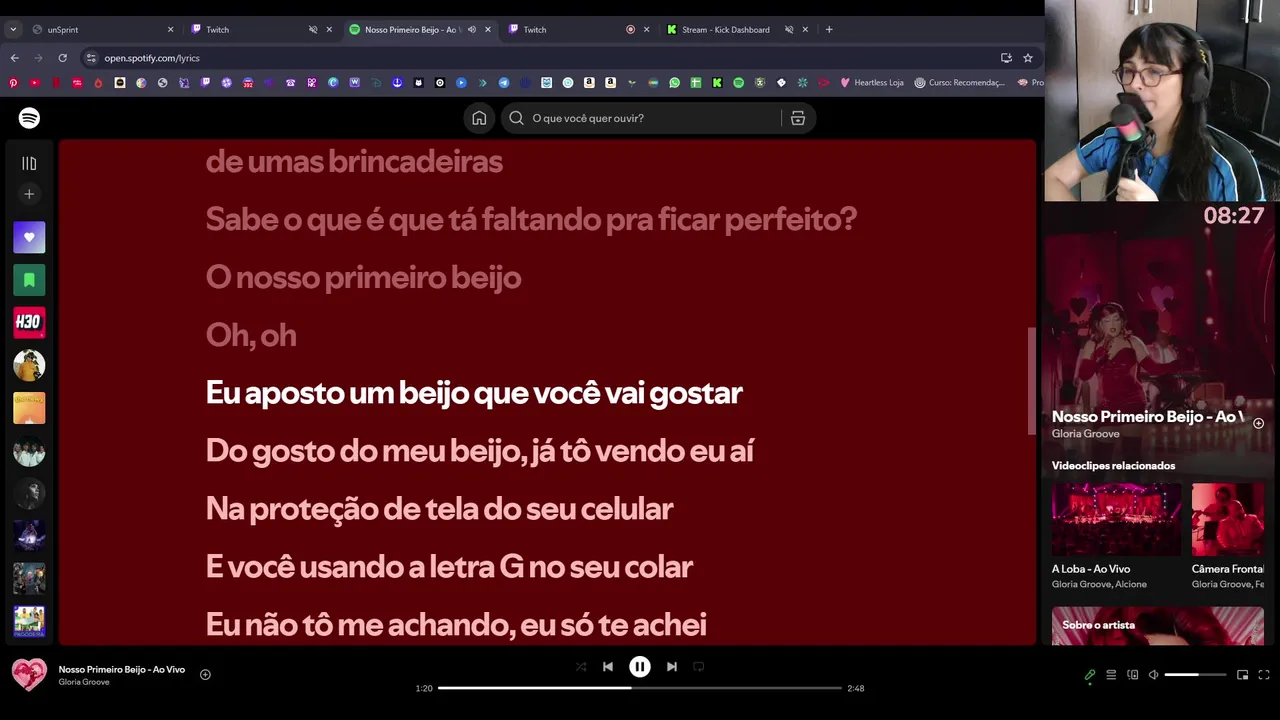
Task: Toggle shuffle in player bar
Action: point(581,667)
